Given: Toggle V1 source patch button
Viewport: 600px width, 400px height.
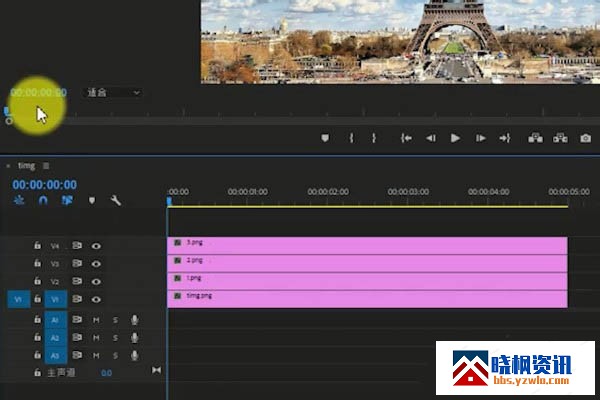Looking at the screenshot, I should [19, 299].
